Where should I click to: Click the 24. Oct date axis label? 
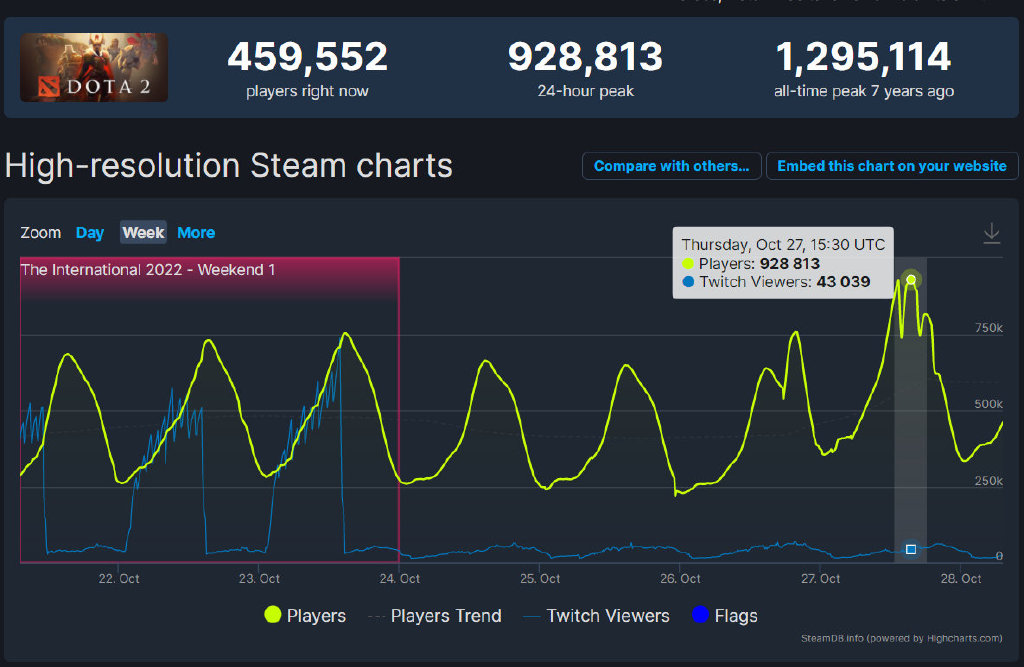tap(400, 579)
